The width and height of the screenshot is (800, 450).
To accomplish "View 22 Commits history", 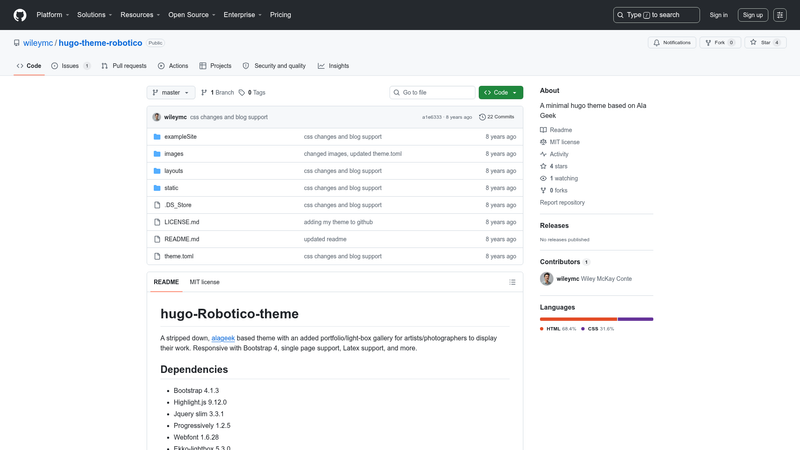I will pyautogui.click(x=496, y=117).
